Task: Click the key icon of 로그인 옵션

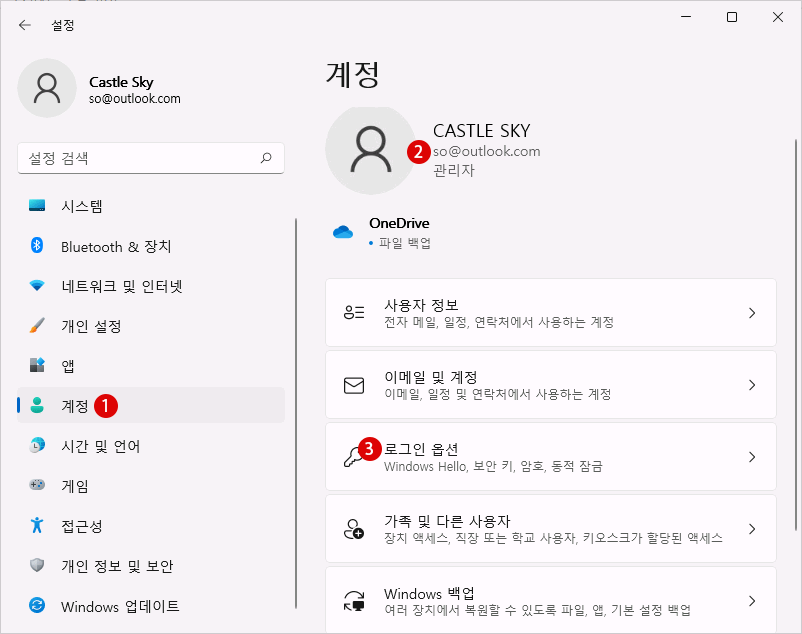Action: (353, 457)
